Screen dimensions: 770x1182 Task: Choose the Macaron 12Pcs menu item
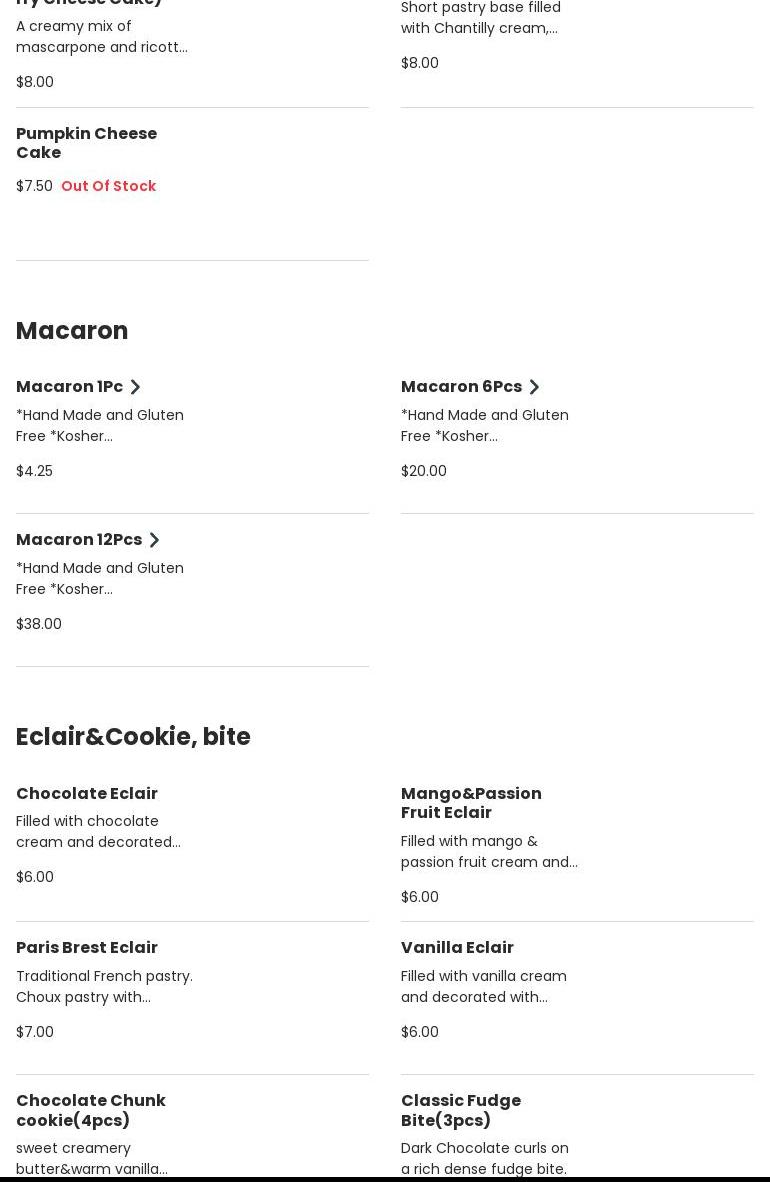(79, 540)
